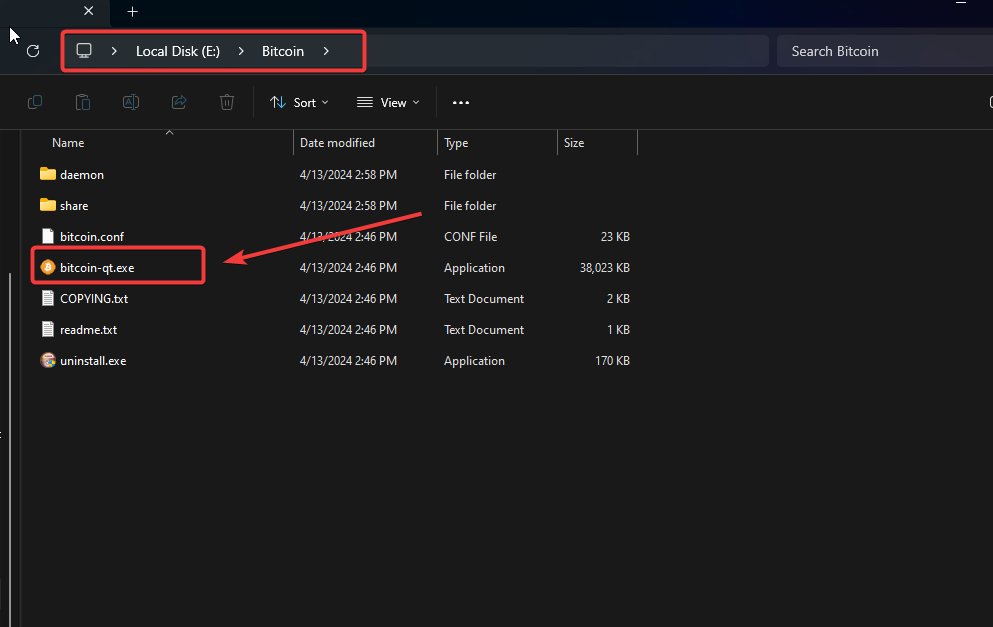Click the Search Bitcoin field

pos(885,51)
